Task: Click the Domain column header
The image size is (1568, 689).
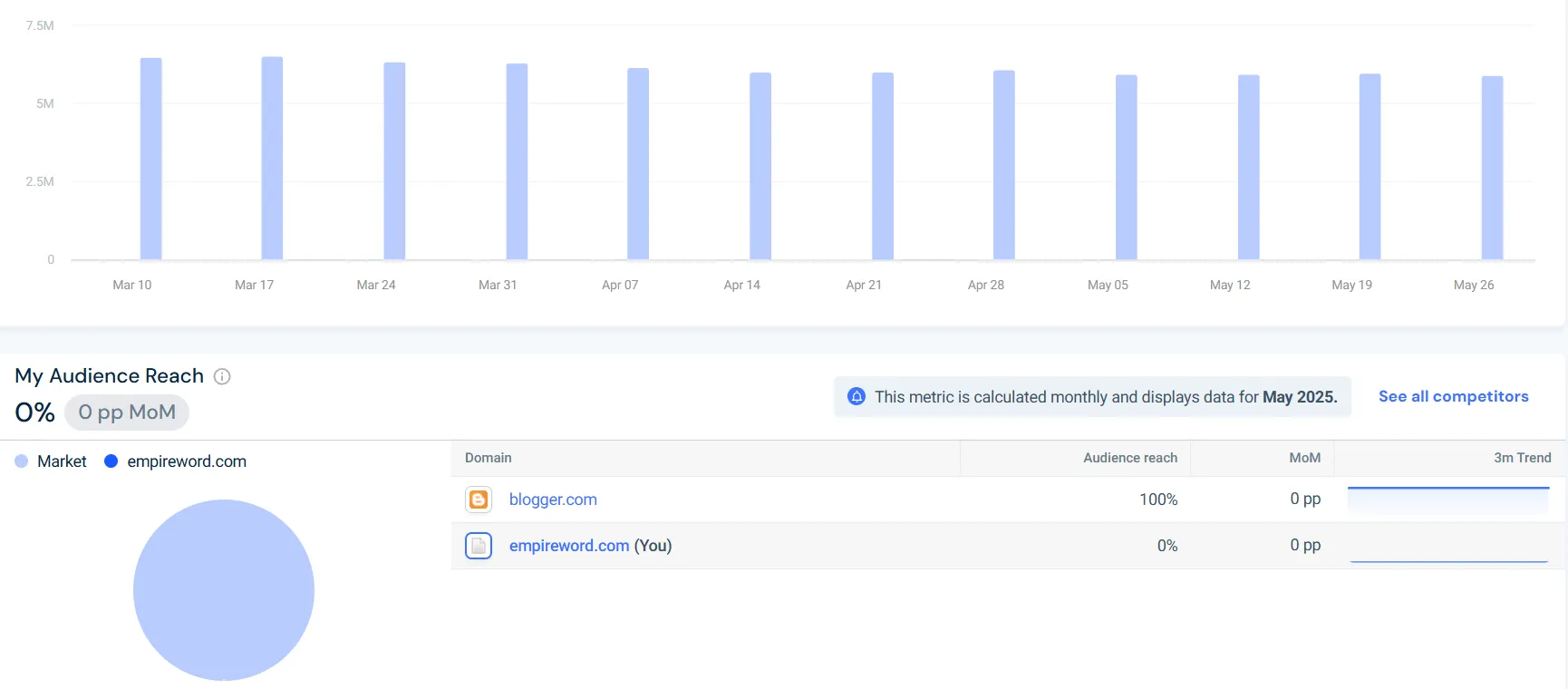Action: (x=489, y=458)
